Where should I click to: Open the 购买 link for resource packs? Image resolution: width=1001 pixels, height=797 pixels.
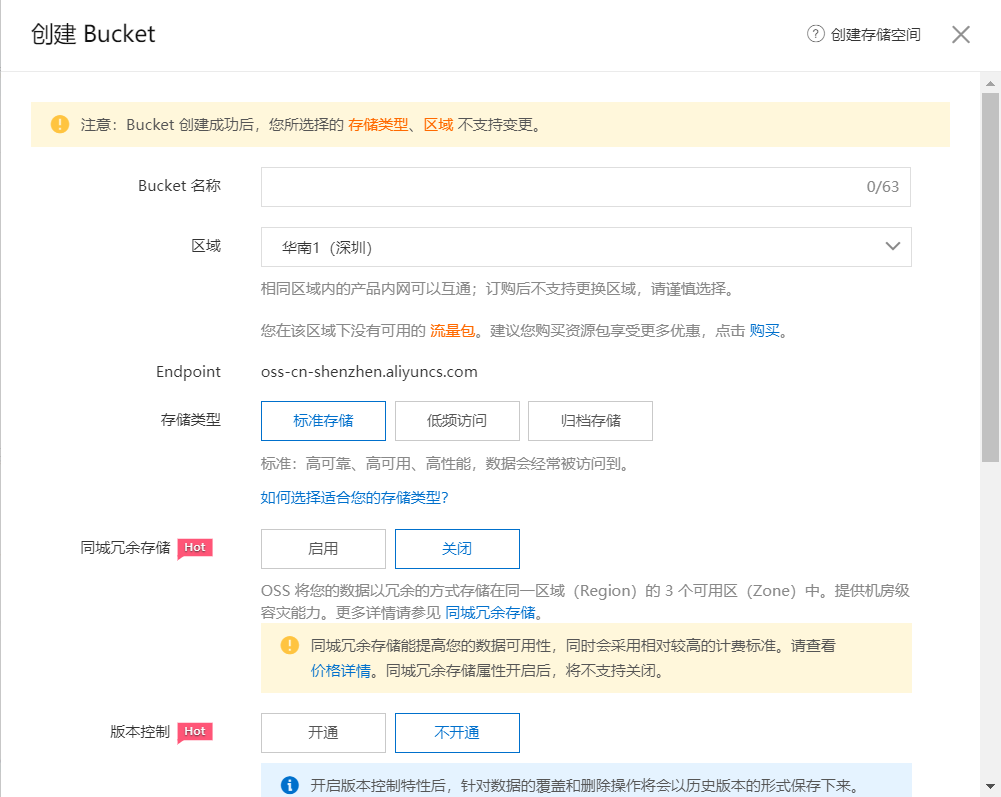(x=764, y=331)
